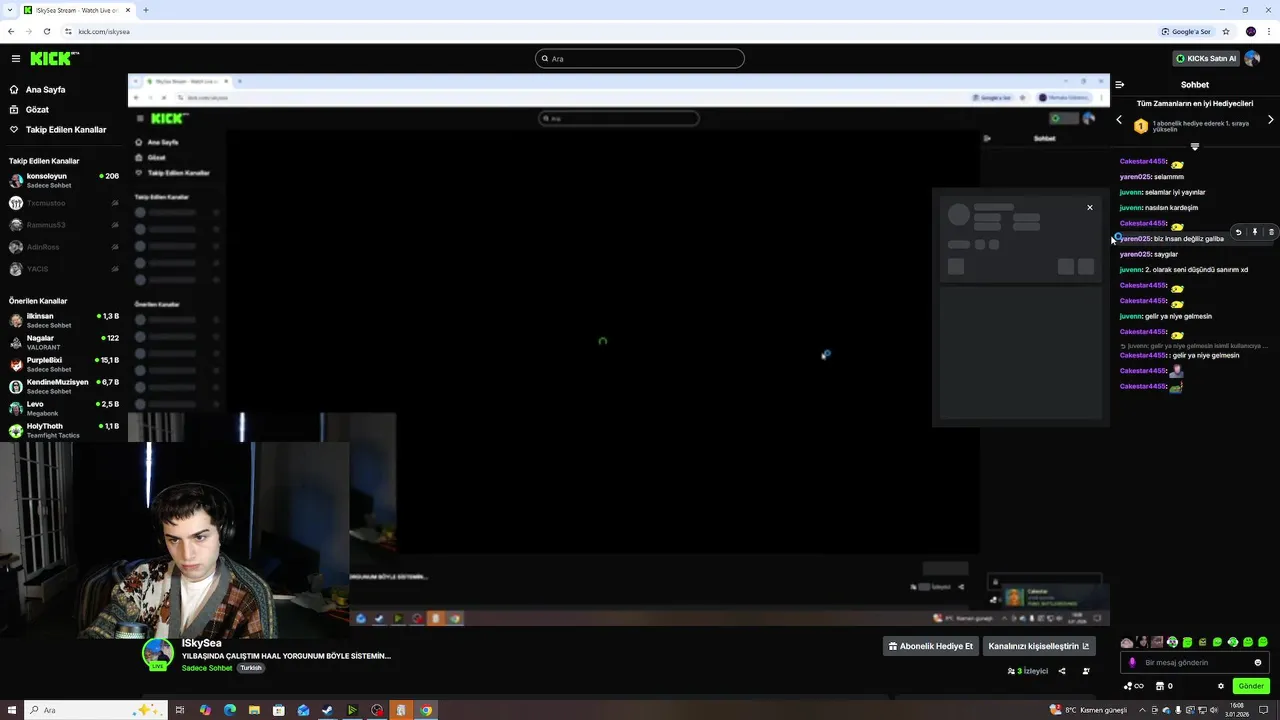The height and width of the screenshot is (720, 1280).
Task: Click the search field labeled Ara
Action: (x=640, y=58)
